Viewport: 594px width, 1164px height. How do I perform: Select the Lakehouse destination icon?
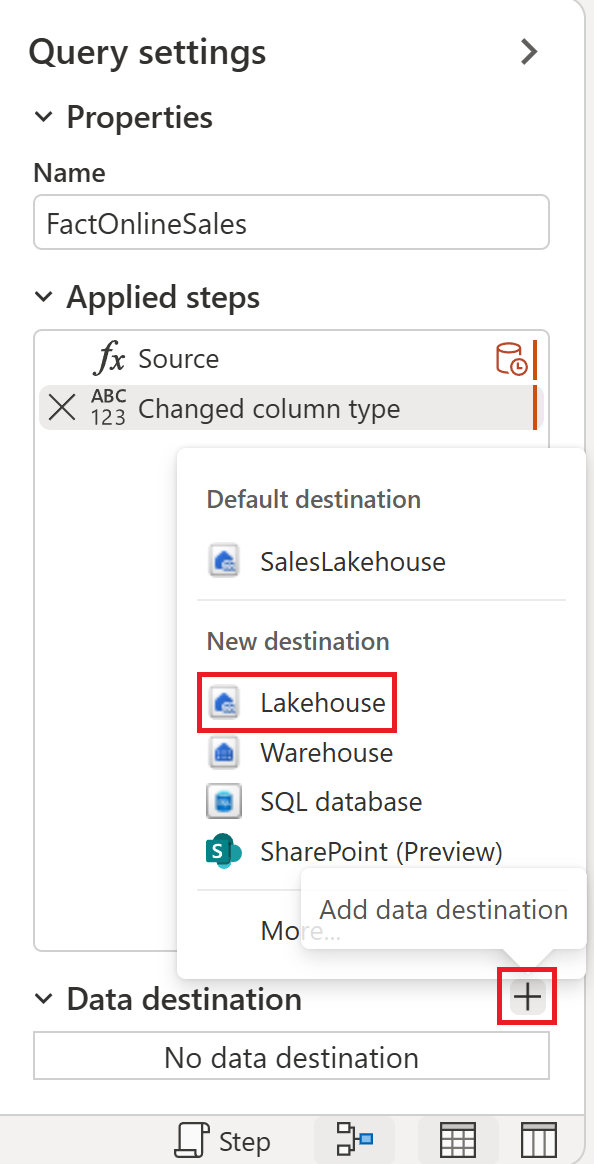coord(224,702)
